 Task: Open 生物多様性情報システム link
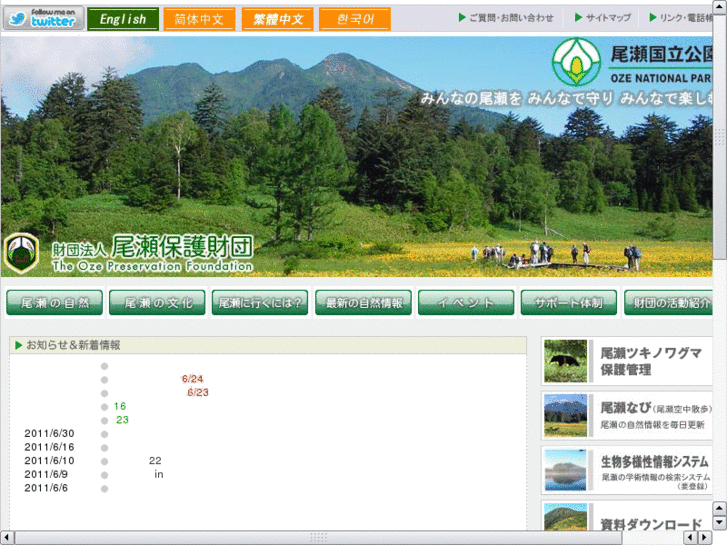click(x=655, y=471)
